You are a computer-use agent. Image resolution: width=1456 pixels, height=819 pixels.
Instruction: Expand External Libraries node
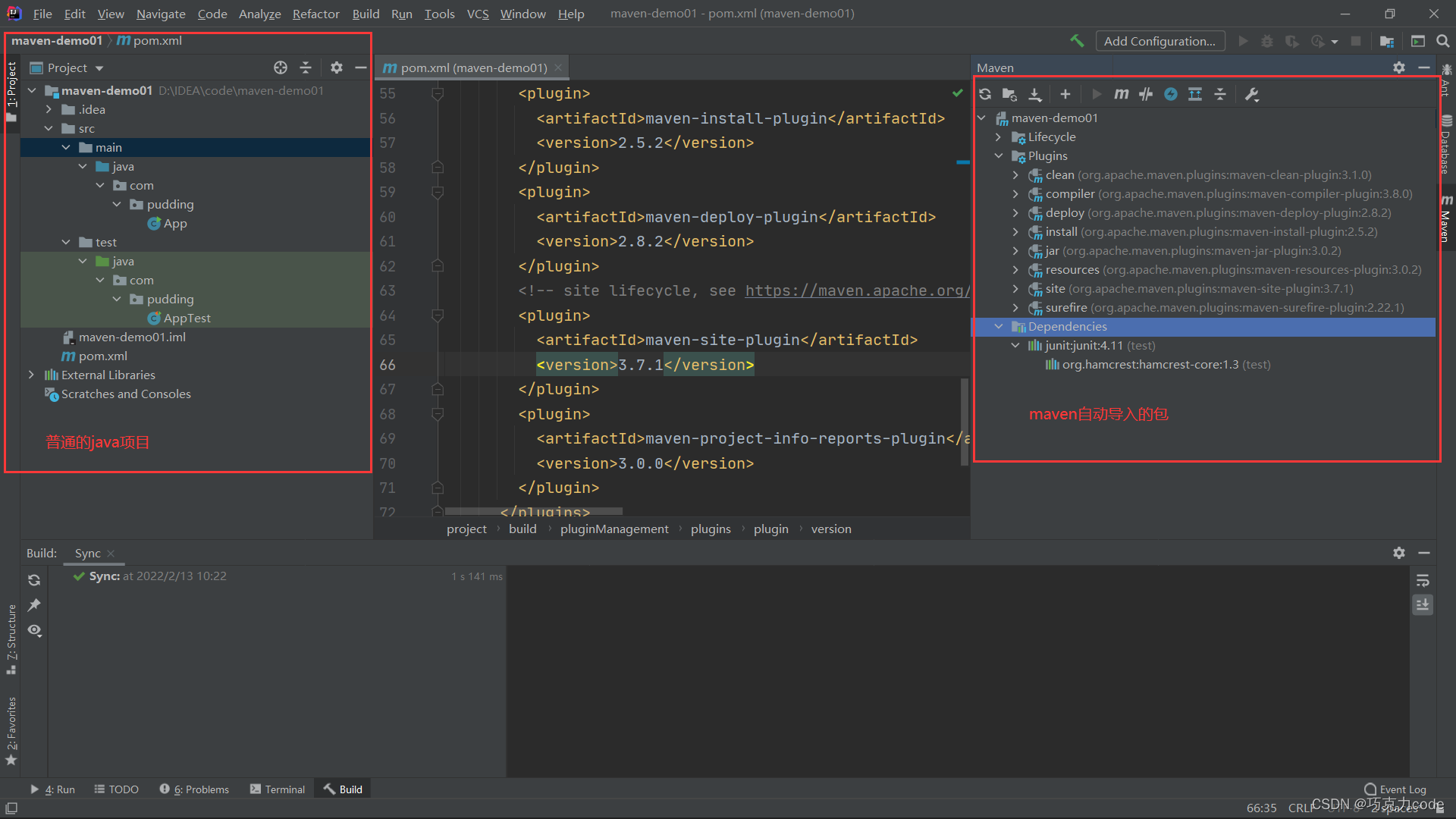pyautogui.click(x=31, y=375)
